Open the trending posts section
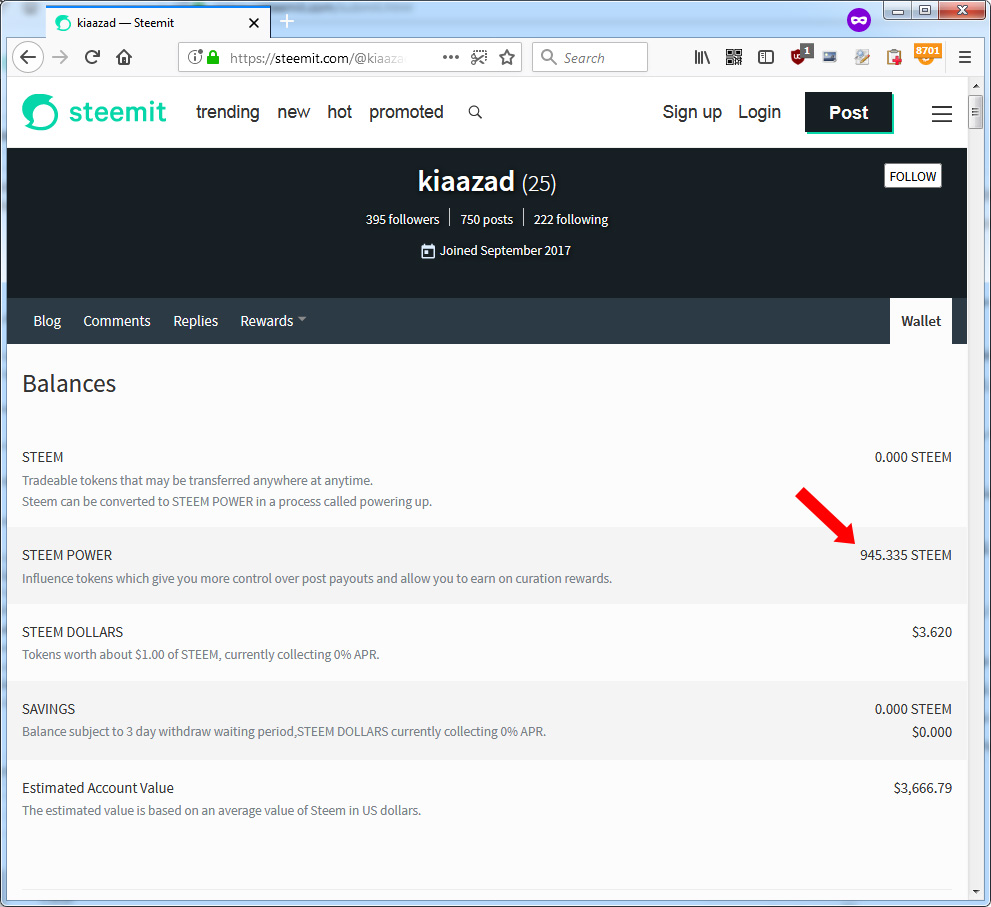The image size is (991, 907). coord(228,112)
